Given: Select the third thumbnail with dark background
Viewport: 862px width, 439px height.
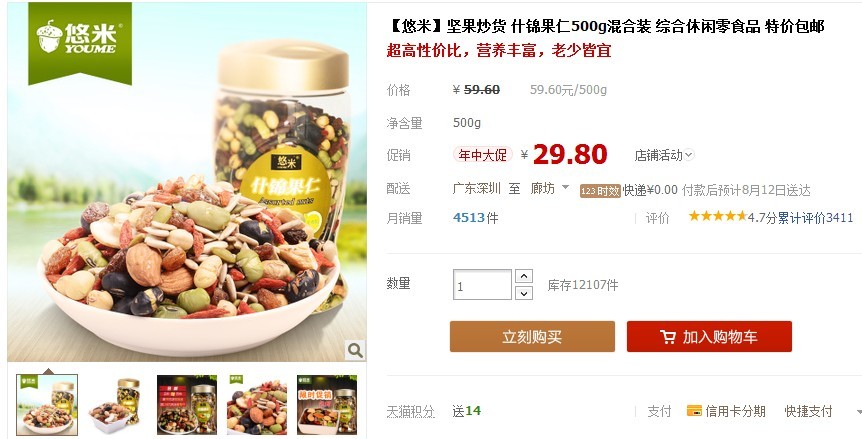Looking at the screenshot, I should 187,405.
